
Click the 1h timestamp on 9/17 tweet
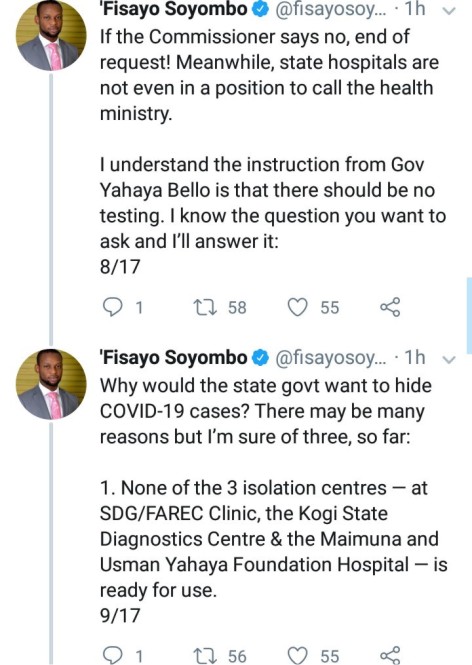414,358
